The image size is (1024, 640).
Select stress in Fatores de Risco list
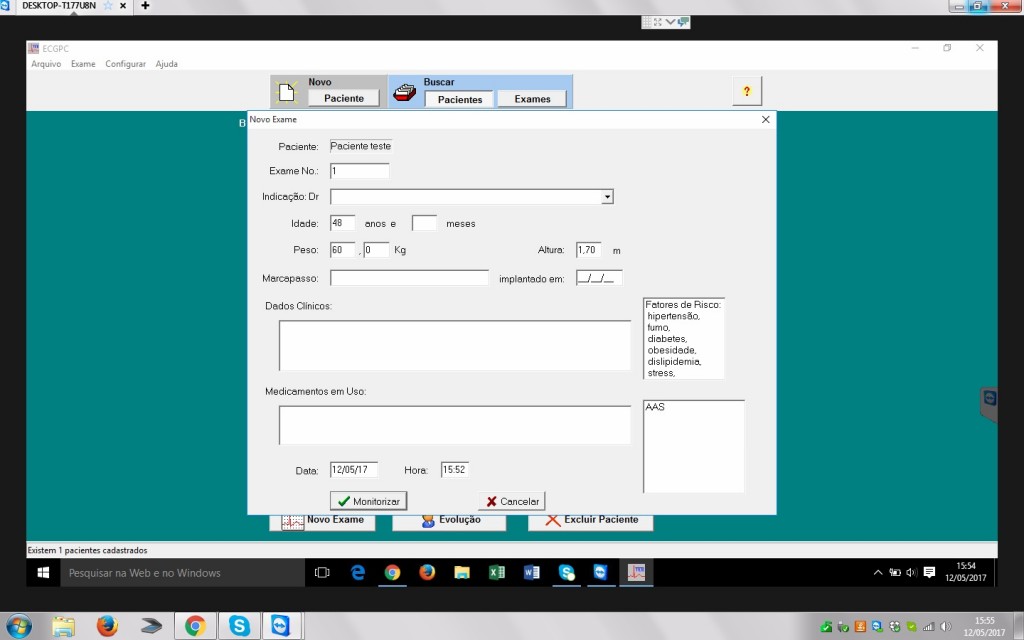[661, 373]
